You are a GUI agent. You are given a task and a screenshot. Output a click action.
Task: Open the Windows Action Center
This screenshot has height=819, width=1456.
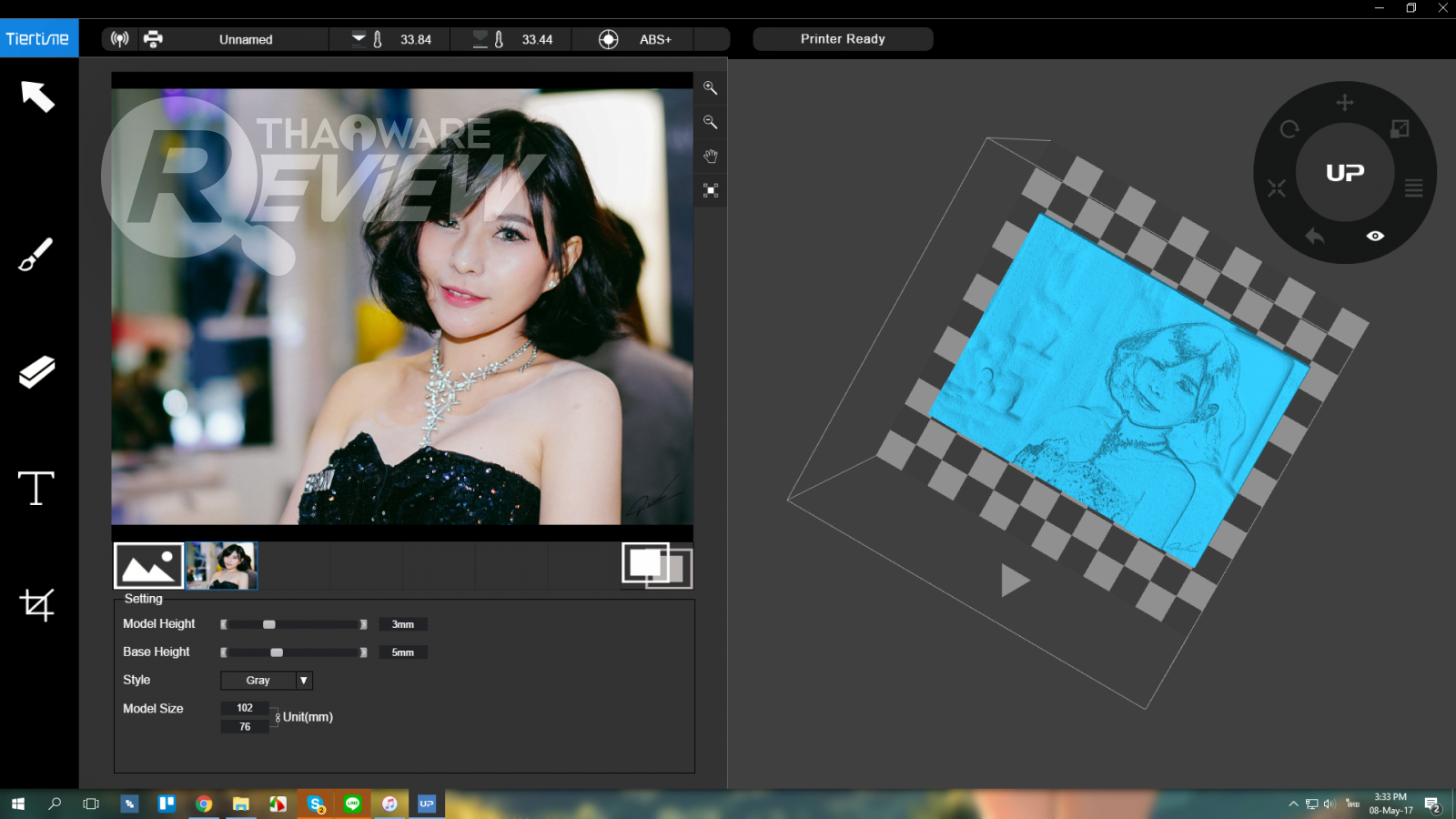click(x=1432, y=804)
